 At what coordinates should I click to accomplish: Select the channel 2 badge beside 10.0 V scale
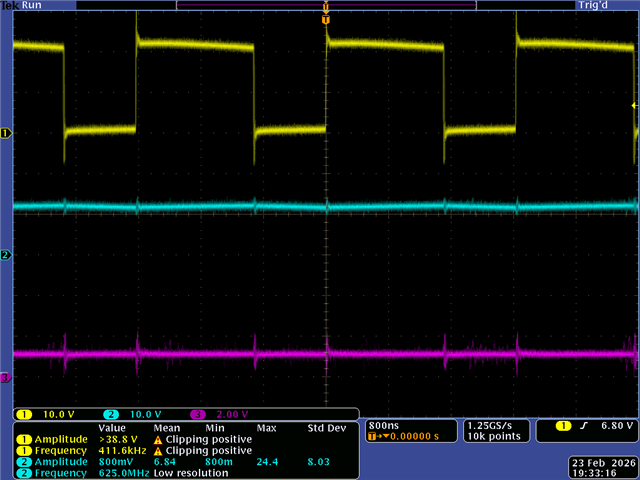(111, 415)
